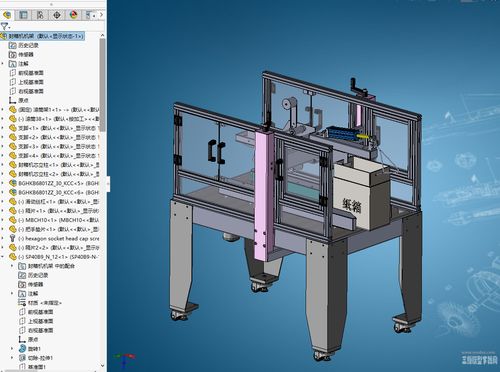
Task: Open the DisplayManager color ball tab
Action: [x=74, y=15]
